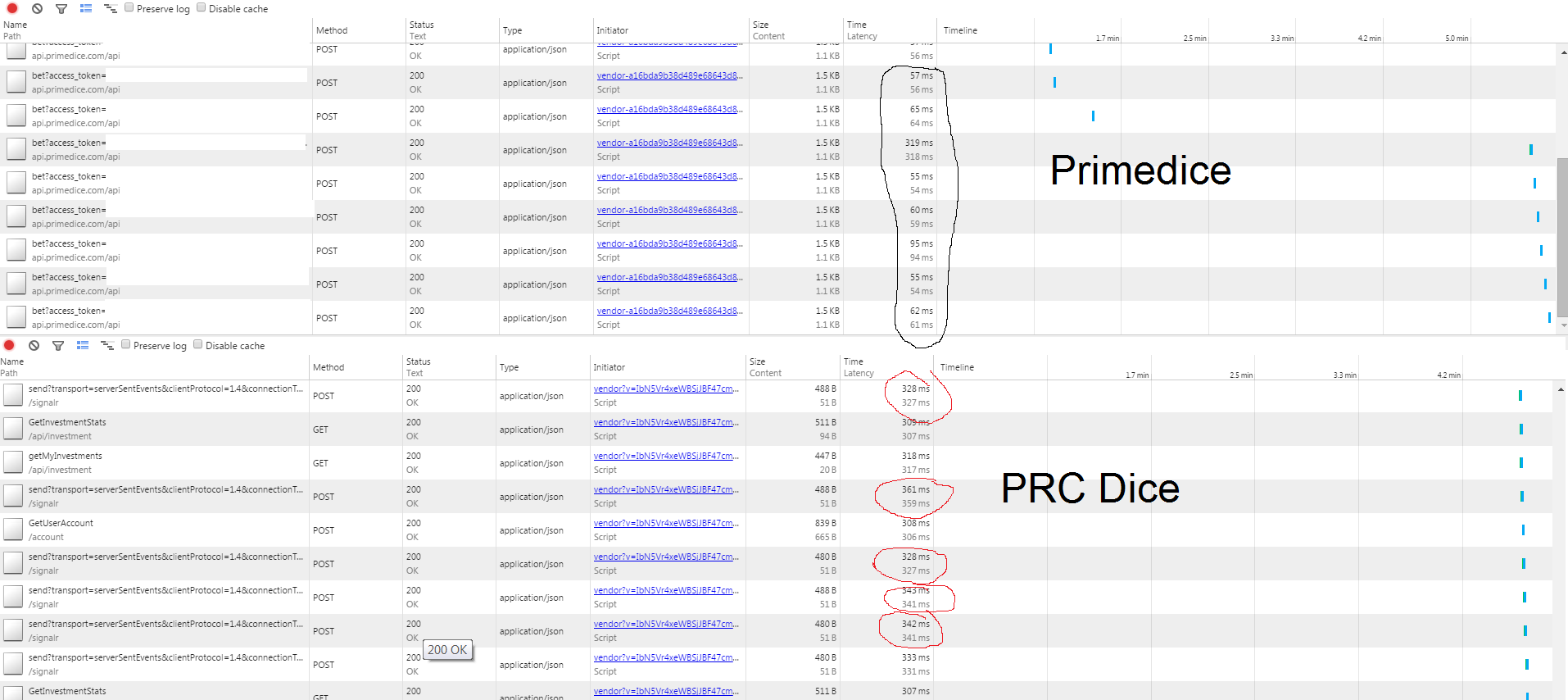Open Timeline column header in PRC Dice panel
Image resolution: width=1568 pixels, height=700 pixels.
click(x=957, y=367)
